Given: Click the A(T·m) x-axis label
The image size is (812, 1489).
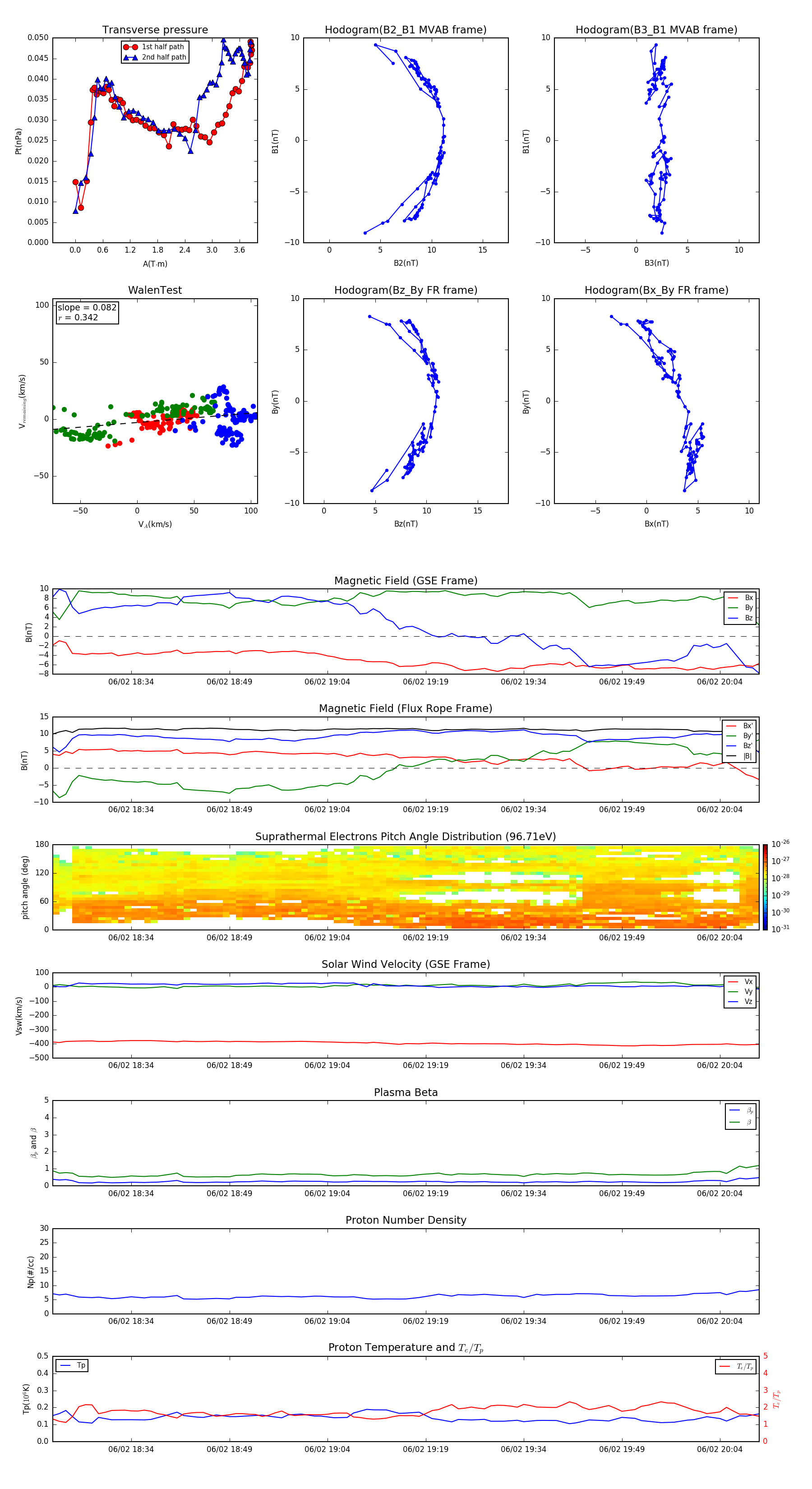Looking at the screenshot, I should (x=155, y=264).
